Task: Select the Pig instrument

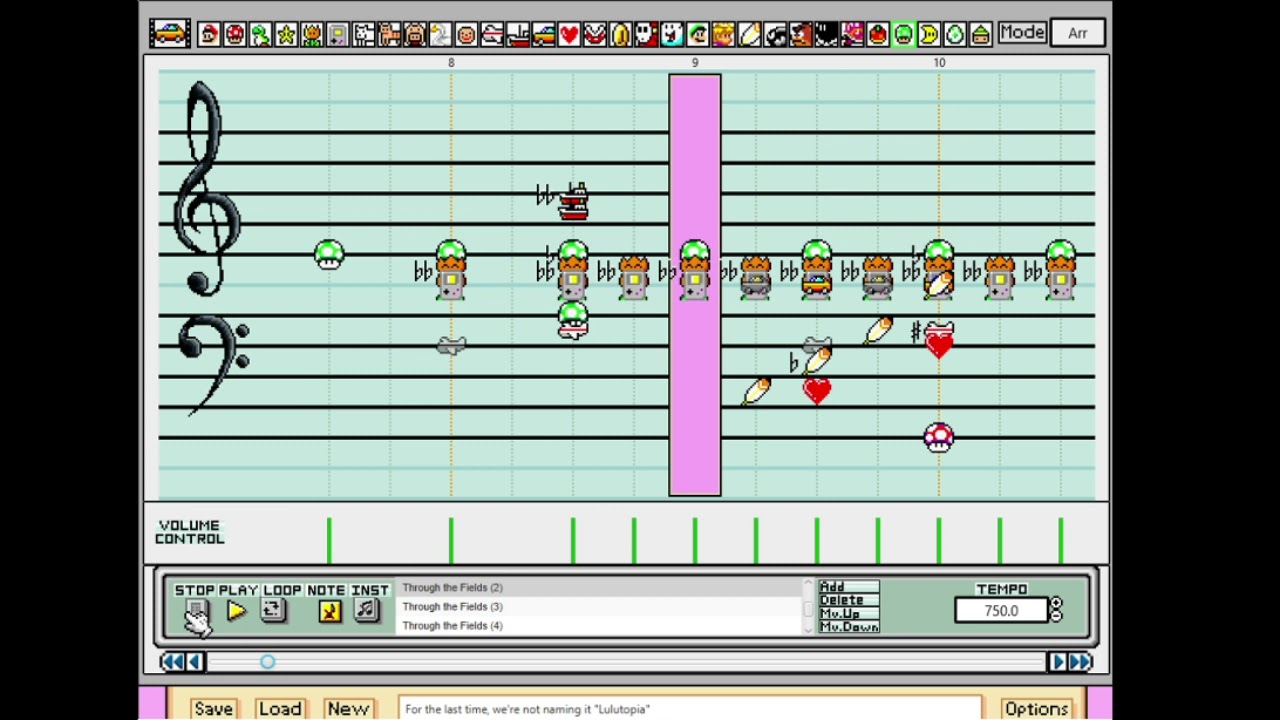Action: pyautogui.click(x=415, y=34)
